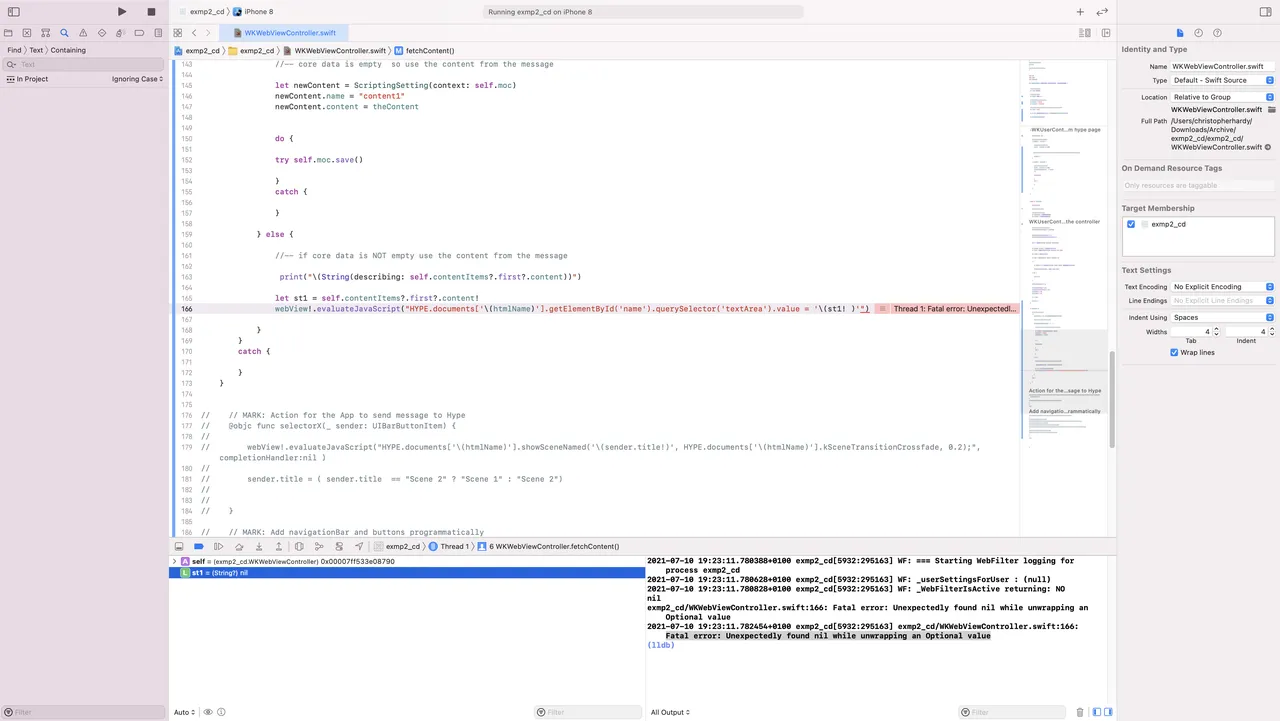Clear the console with trash icon
1280x721 pixels.
1080,712
